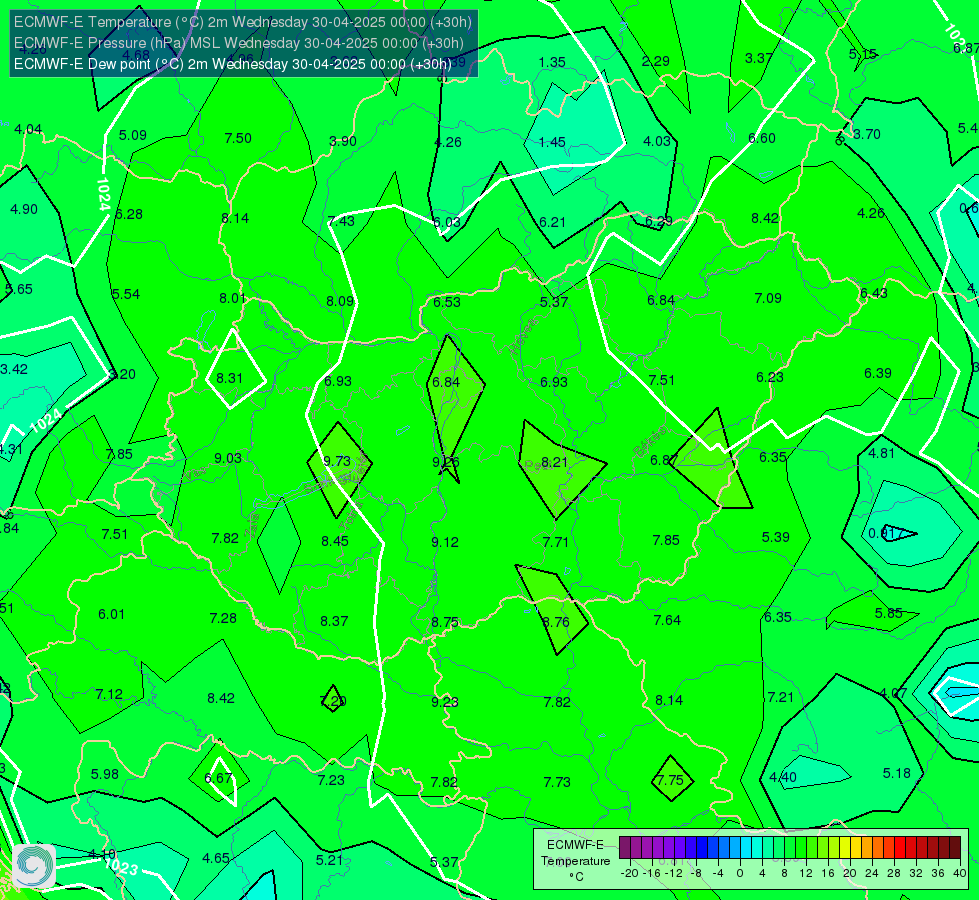Click the 7.43 grid value
This screenshot has height=900, width=979.
pos(341,221)
